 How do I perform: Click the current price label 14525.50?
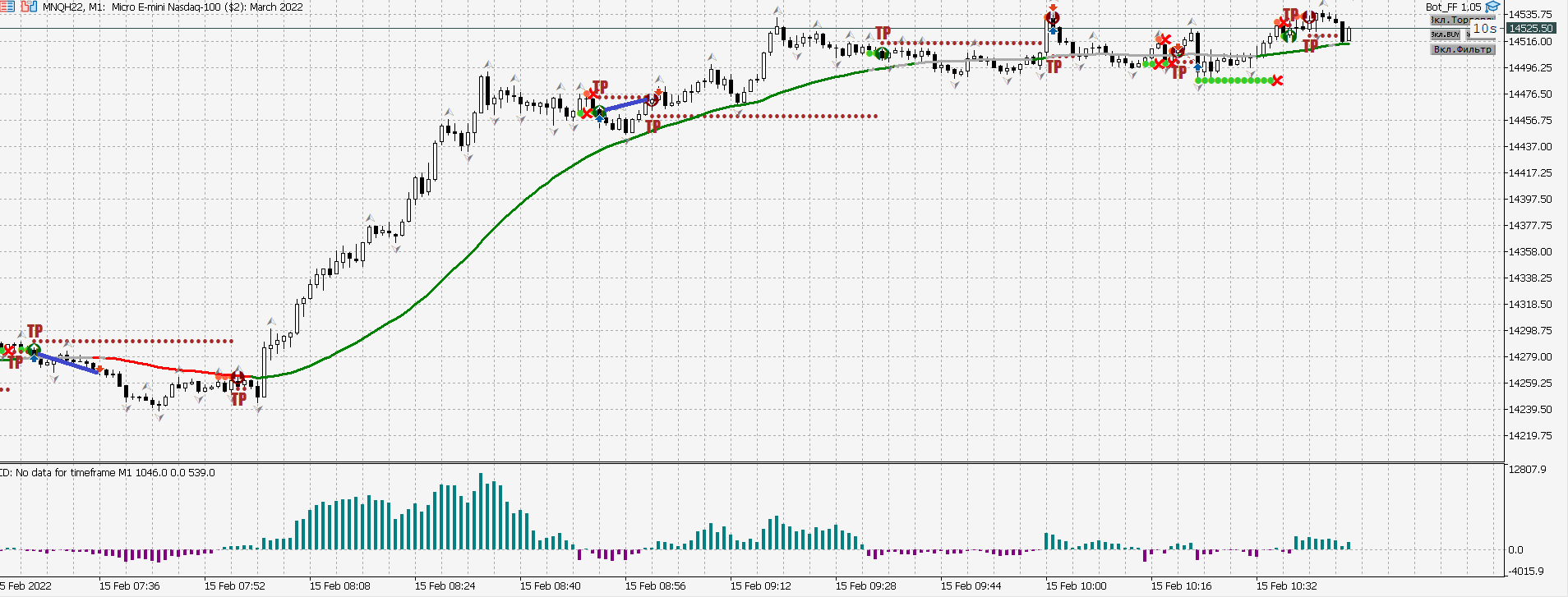coord(1531,28)
